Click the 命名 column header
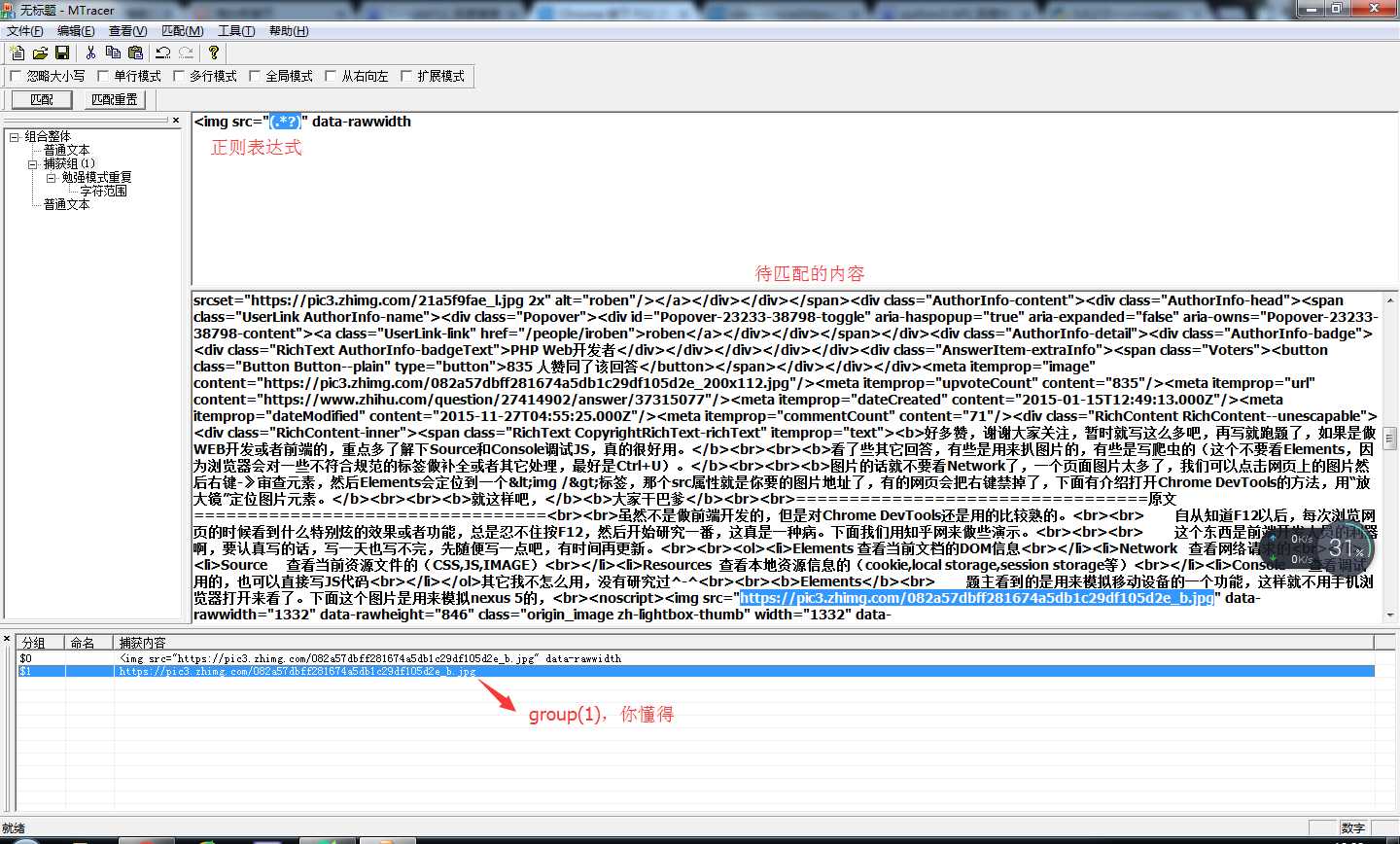This screenshot has width=1400, height=844. click(x=89, y=643)
